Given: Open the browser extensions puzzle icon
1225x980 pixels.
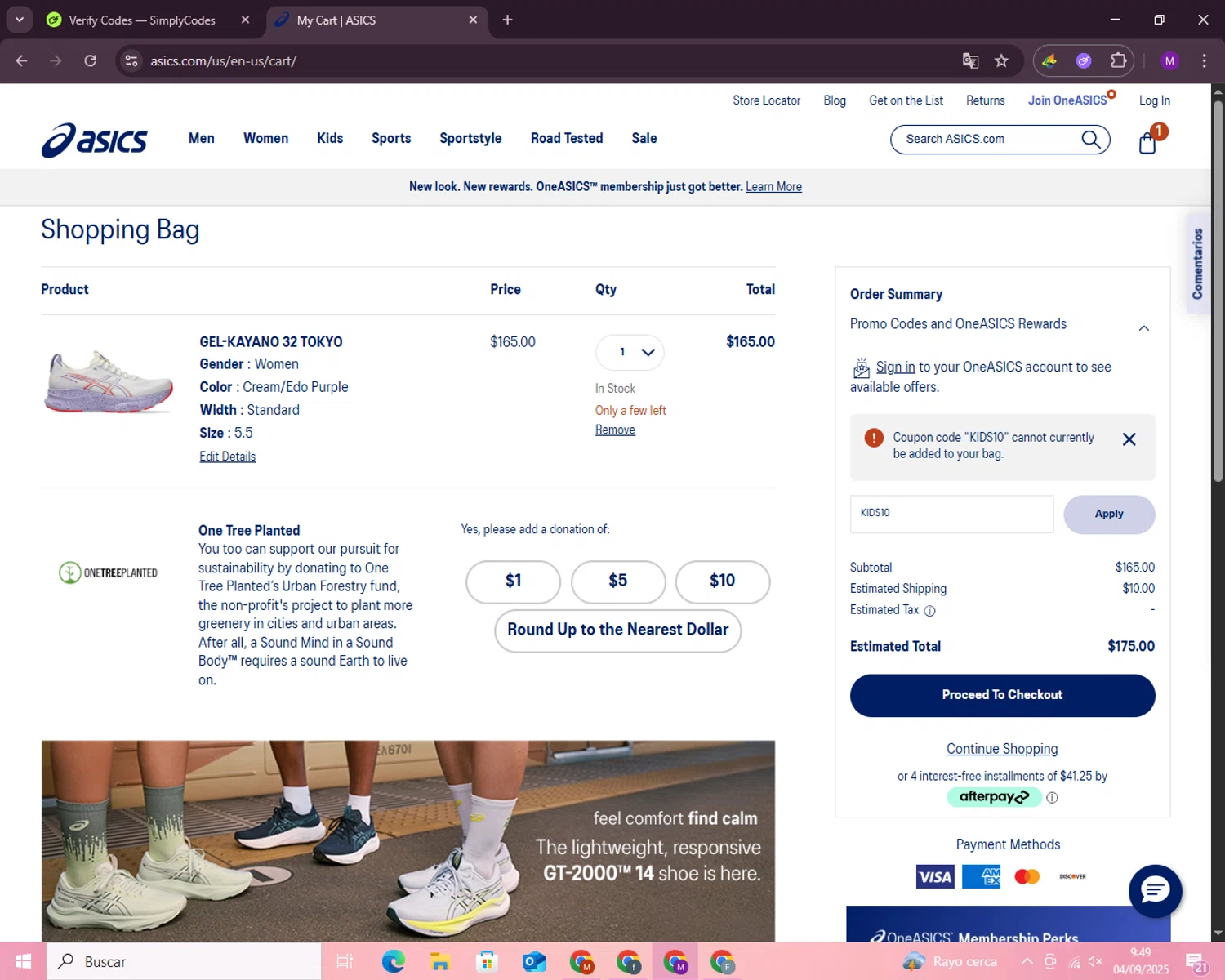Looking at the screenshot, I should [1118, 60].
